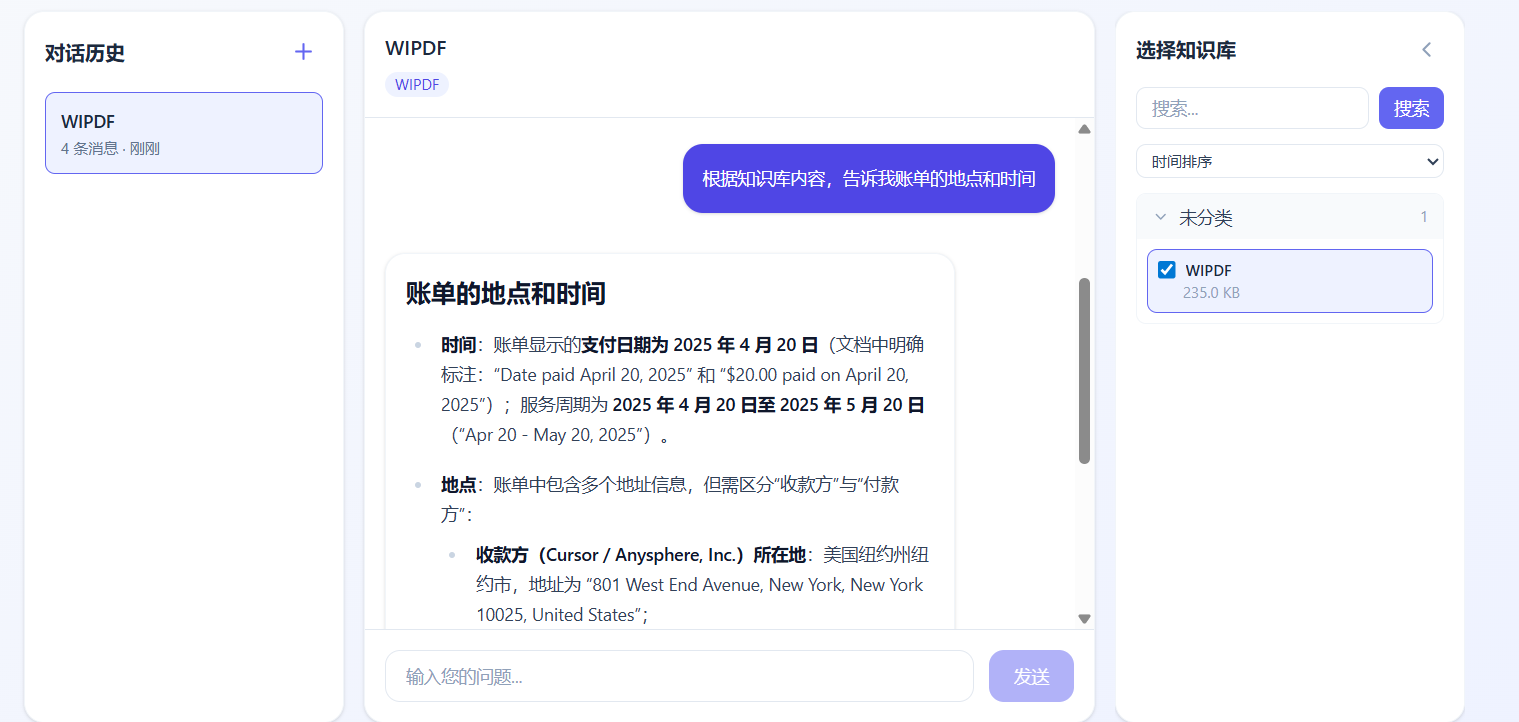Click the user message about 账单的地点和时间
The height and width of the screenshot is (722, 1519).
point(869,179)
